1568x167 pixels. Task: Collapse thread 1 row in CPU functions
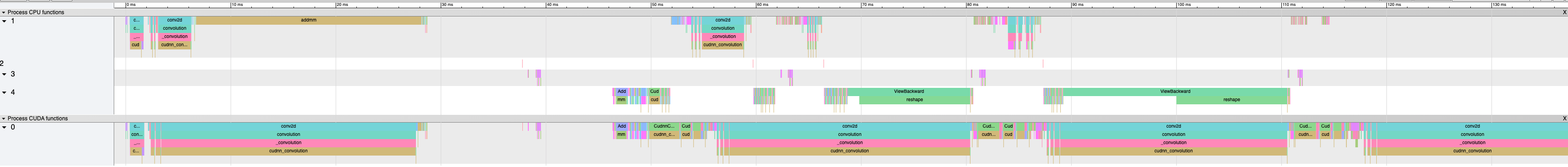click(4, 21)
